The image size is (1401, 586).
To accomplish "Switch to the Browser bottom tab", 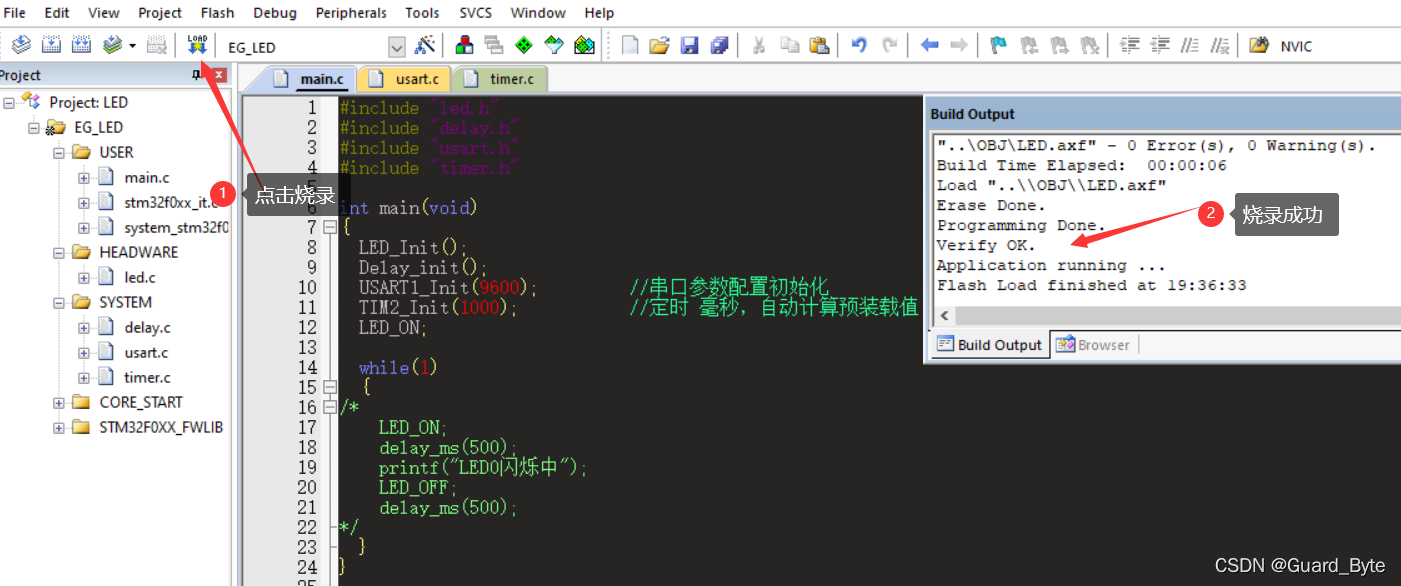I will point(1094,345).
